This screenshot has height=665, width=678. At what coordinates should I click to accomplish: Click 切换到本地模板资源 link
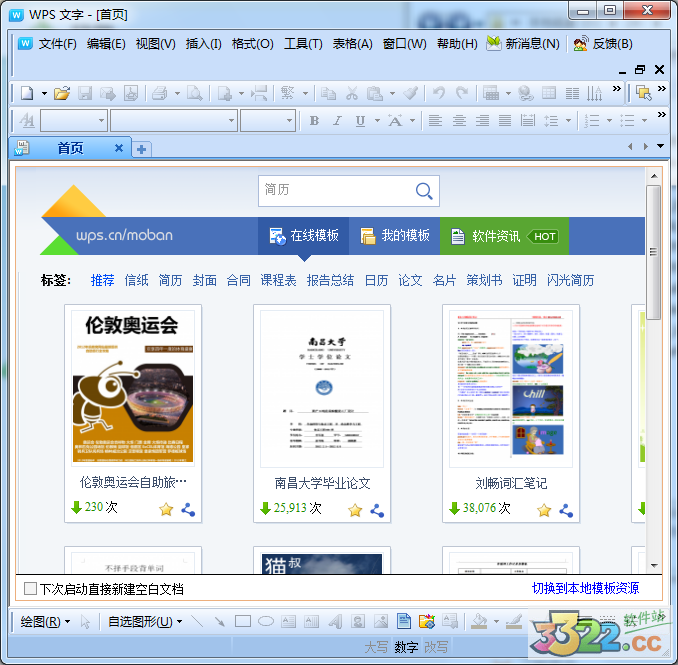(585, 588)
